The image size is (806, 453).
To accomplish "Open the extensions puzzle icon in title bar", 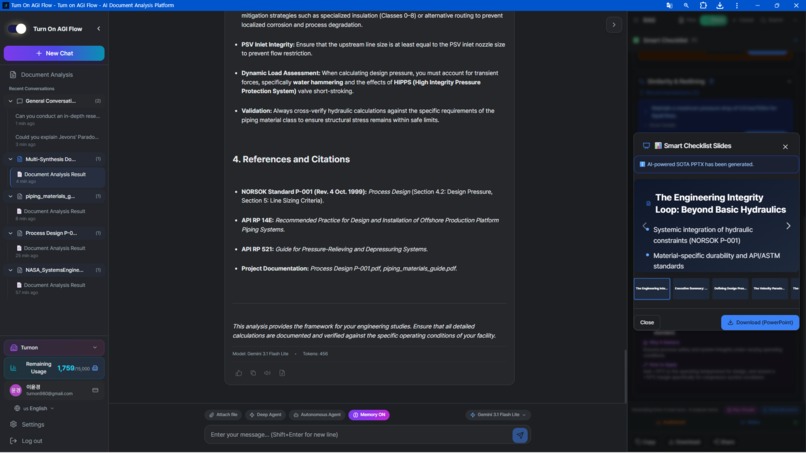I will pos(703,5).
